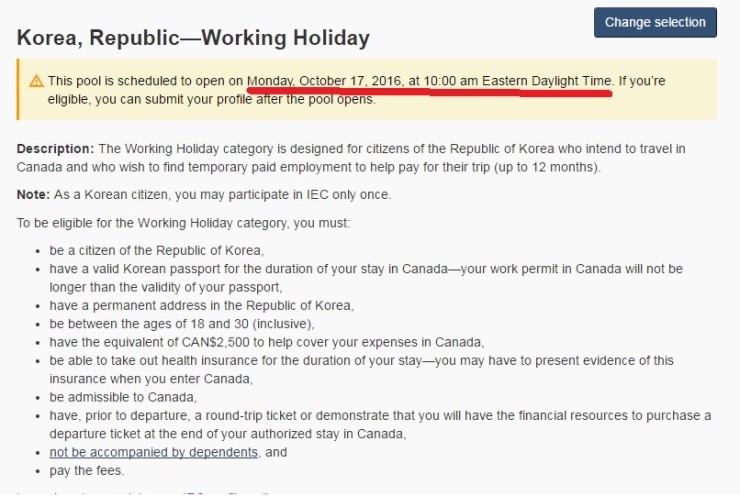Click the 'be between the ages of 18 and 30' bullet

tap(182, 324)
